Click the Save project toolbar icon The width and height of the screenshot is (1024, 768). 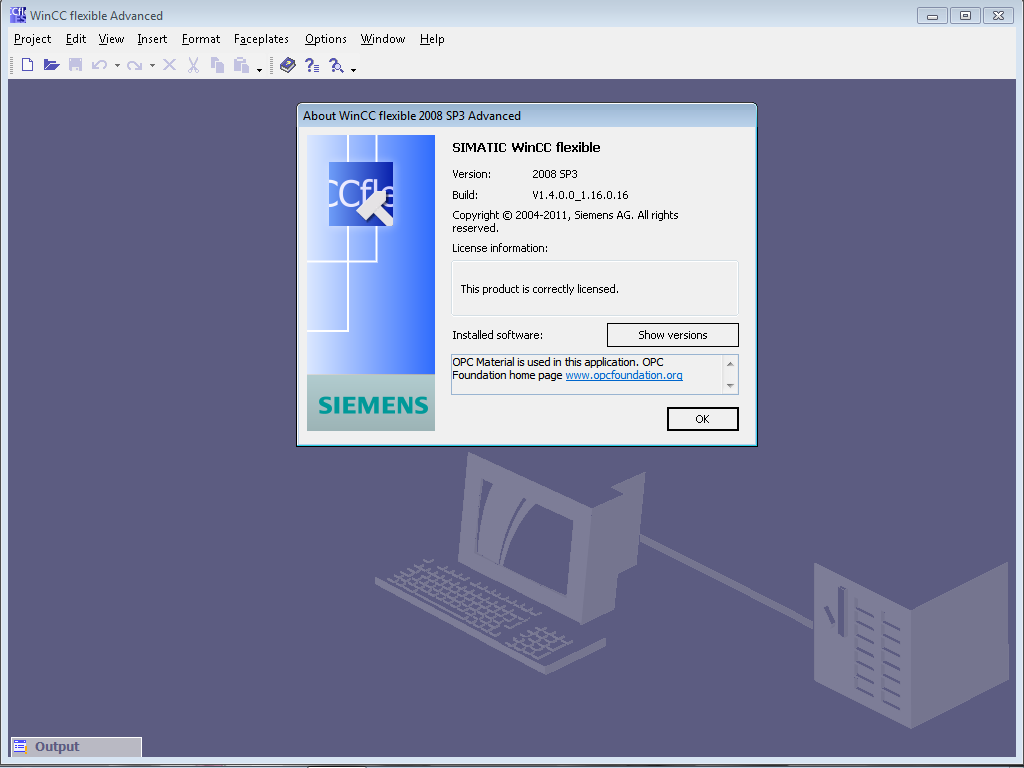coord(76,64)
